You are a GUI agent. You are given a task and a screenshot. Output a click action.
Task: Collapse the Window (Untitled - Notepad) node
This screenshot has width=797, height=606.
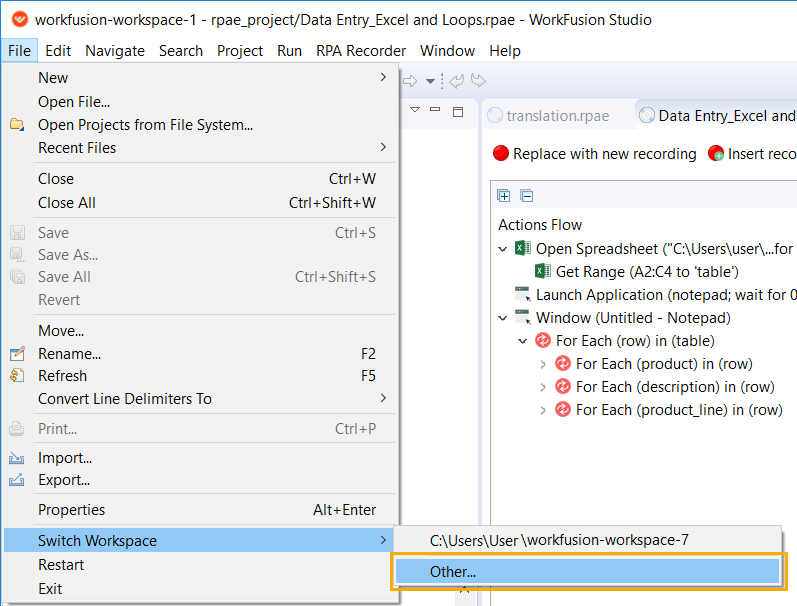pyautogui.click(x=502, y=318)
